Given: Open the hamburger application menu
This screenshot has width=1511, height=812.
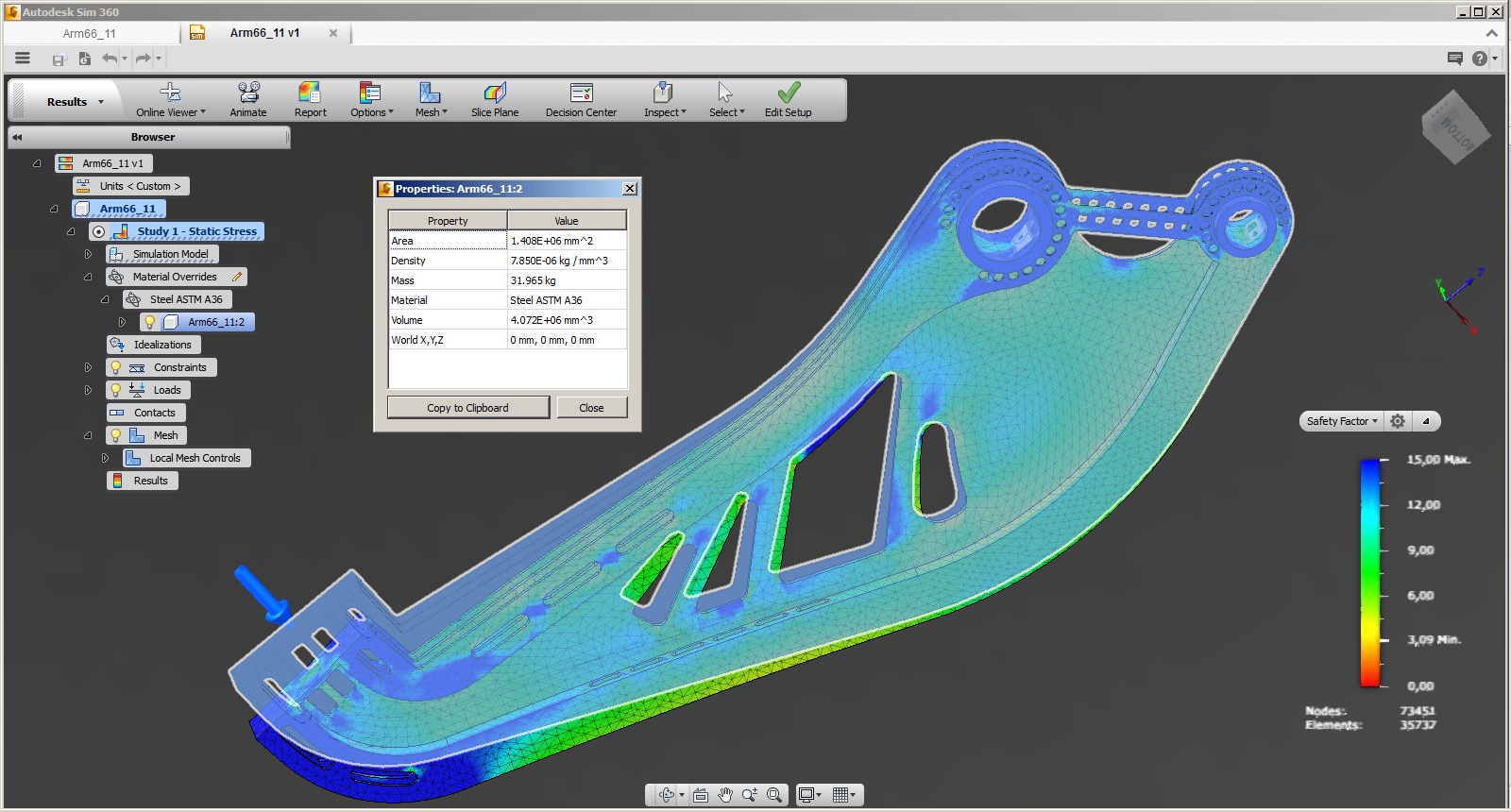Looking at the screenshot, I should (23, 59).
